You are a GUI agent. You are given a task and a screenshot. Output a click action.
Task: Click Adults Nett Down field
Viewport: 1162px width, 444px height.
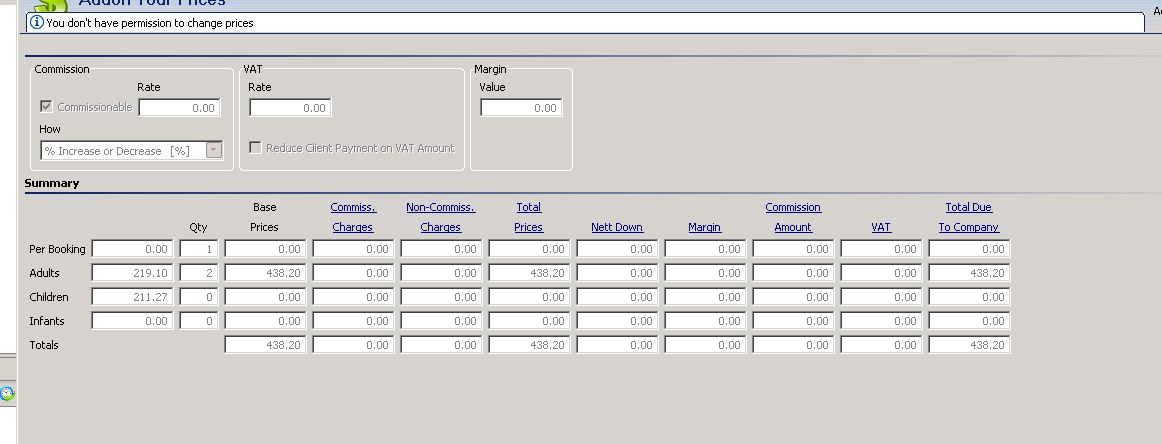[617, 273]
